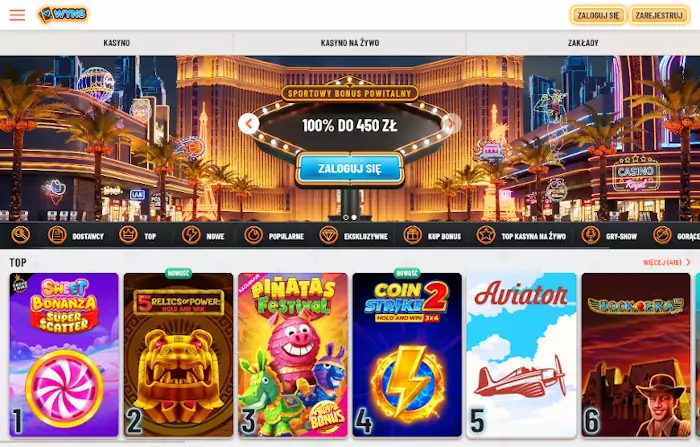Go to previous banner slide arrow
The image size is (700, 447).
pos(249,124)
